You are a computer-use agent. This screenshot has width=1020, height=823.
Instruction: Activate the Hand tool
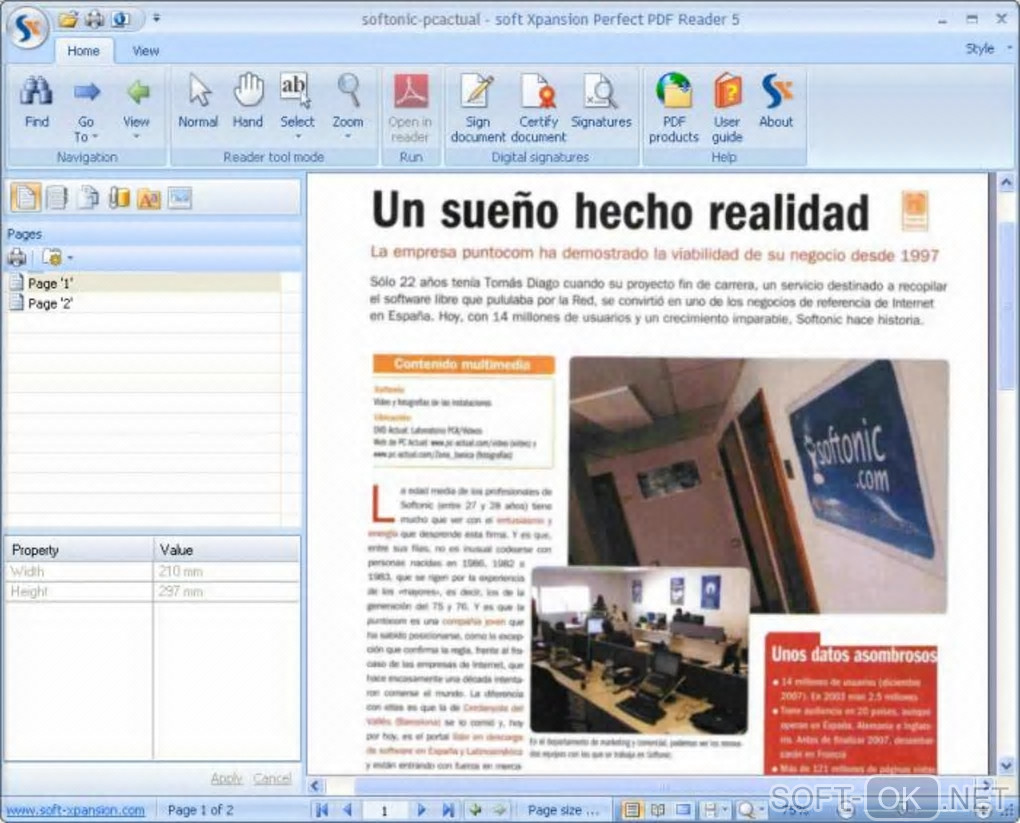pyautogui.click(x=248, y=101)
